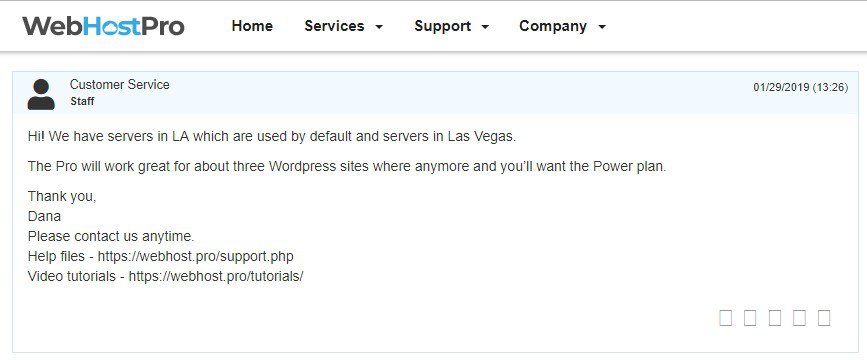This screenshot has width=867, height=360.
Task: Select the second rating box
Action: [x=750, y=318]
